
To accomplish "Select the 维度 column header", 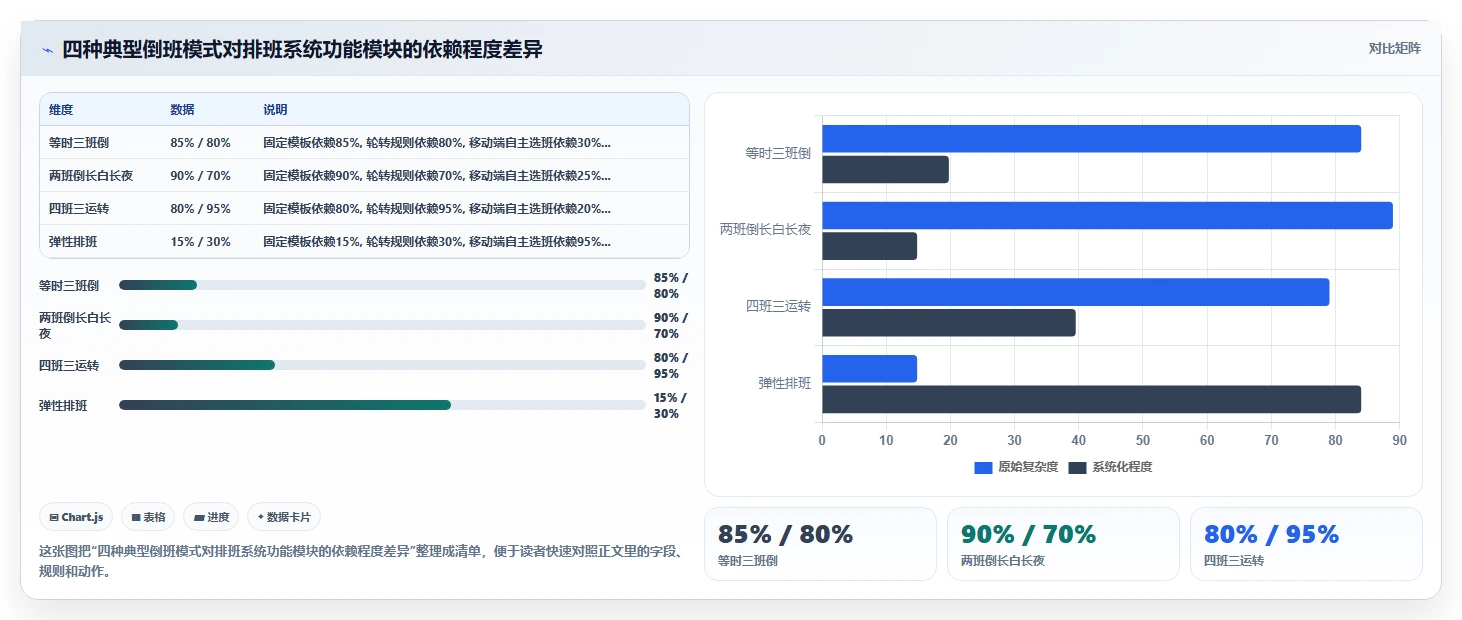I will click(x=61, y=109).
